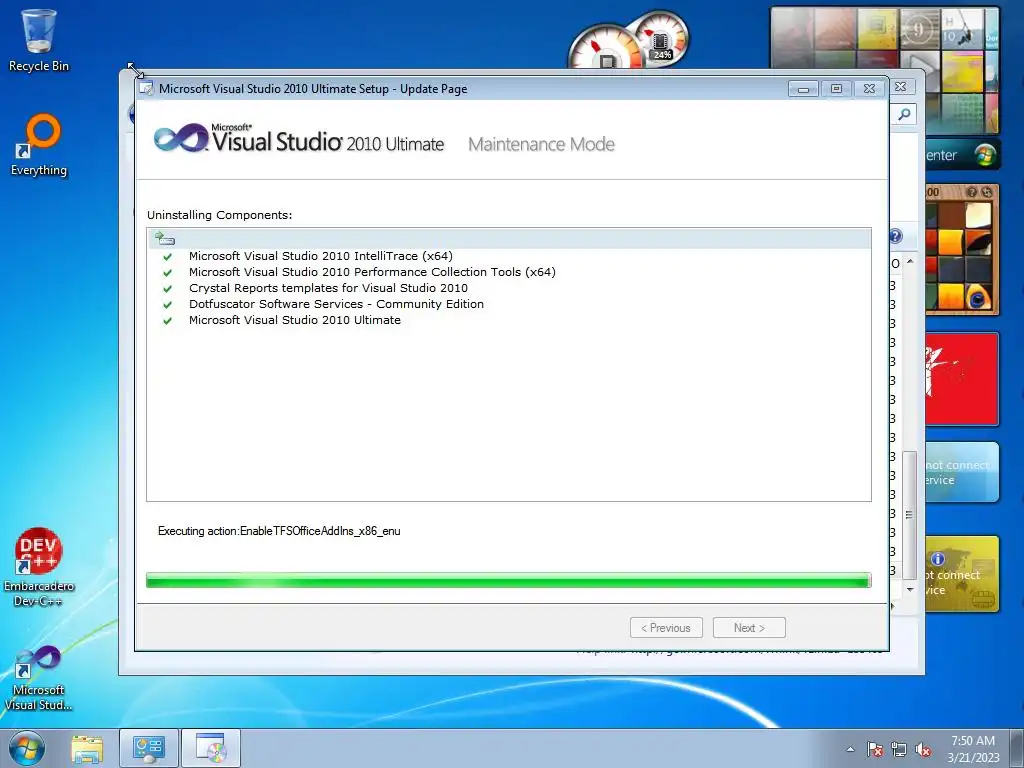
Task: Open Microsoft Visual Studio desktop shortcut
Action: tap(39, 677)
